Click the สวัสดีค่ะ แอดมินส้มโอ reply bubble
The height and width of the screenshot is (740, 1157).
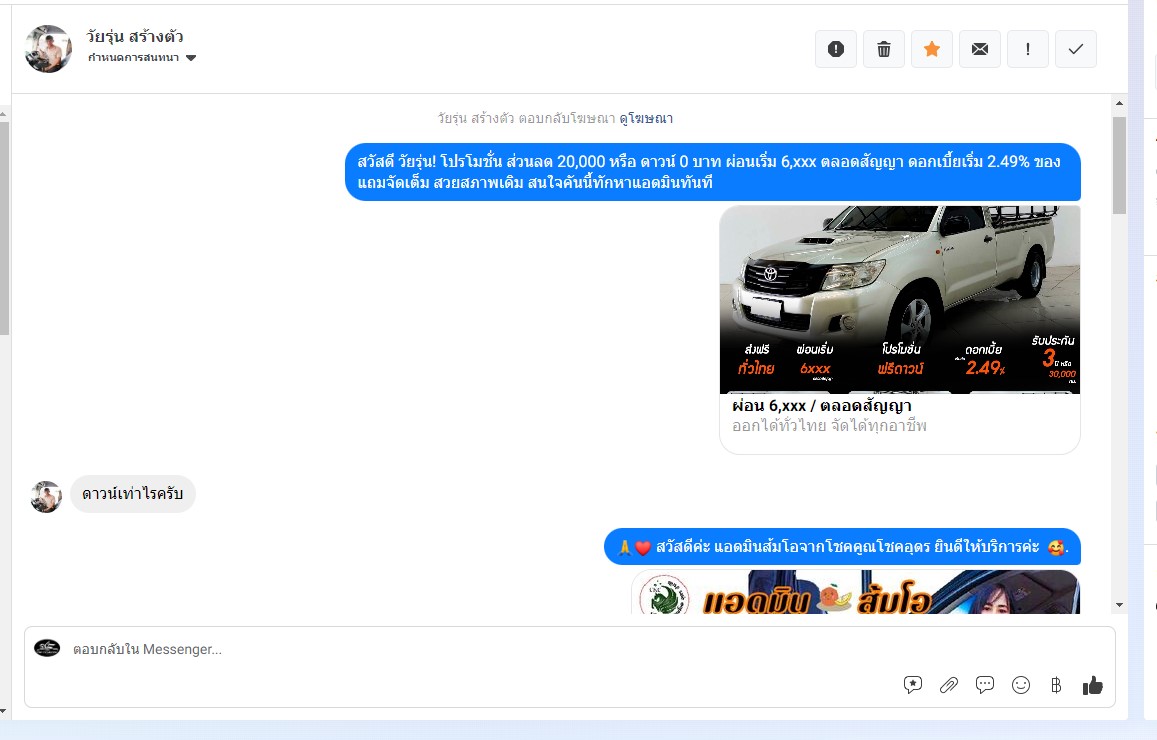842,547
